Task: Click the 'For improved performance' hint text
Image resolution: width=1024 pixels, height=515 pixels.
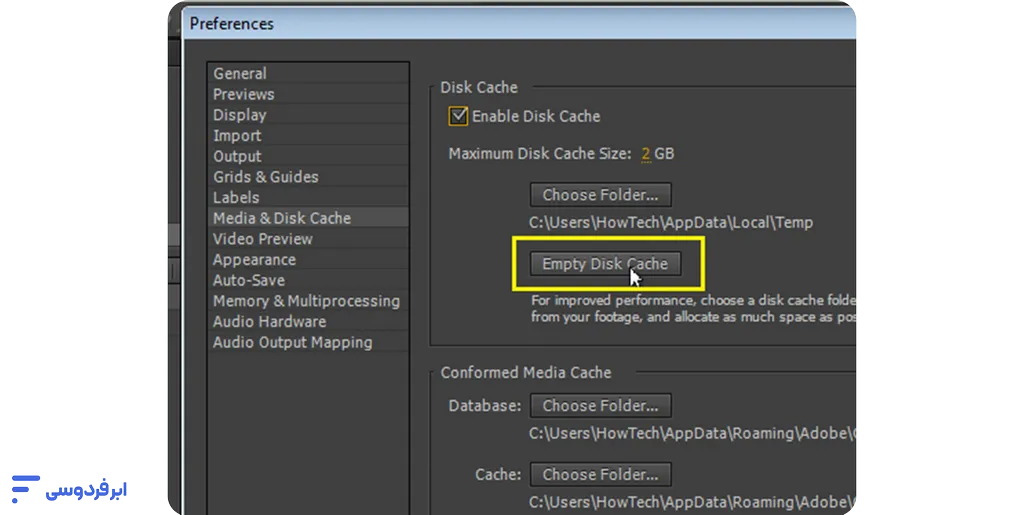Action: tap(693, 309)
